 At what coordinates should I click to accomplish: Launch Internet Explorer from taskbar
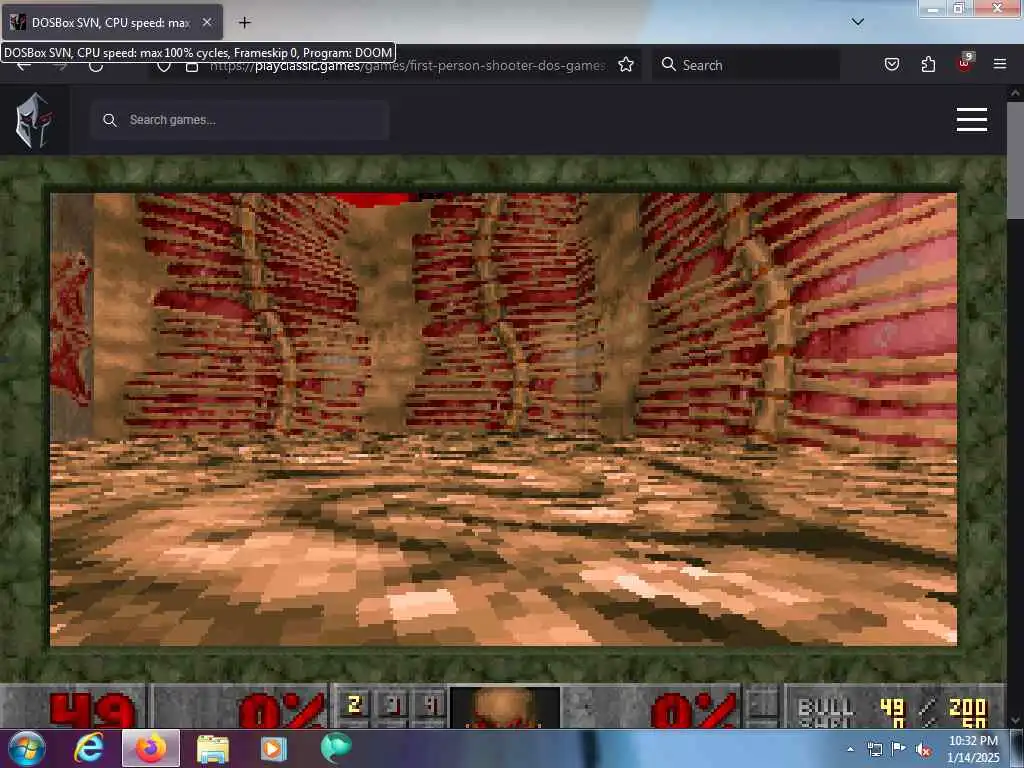[89, 748]
